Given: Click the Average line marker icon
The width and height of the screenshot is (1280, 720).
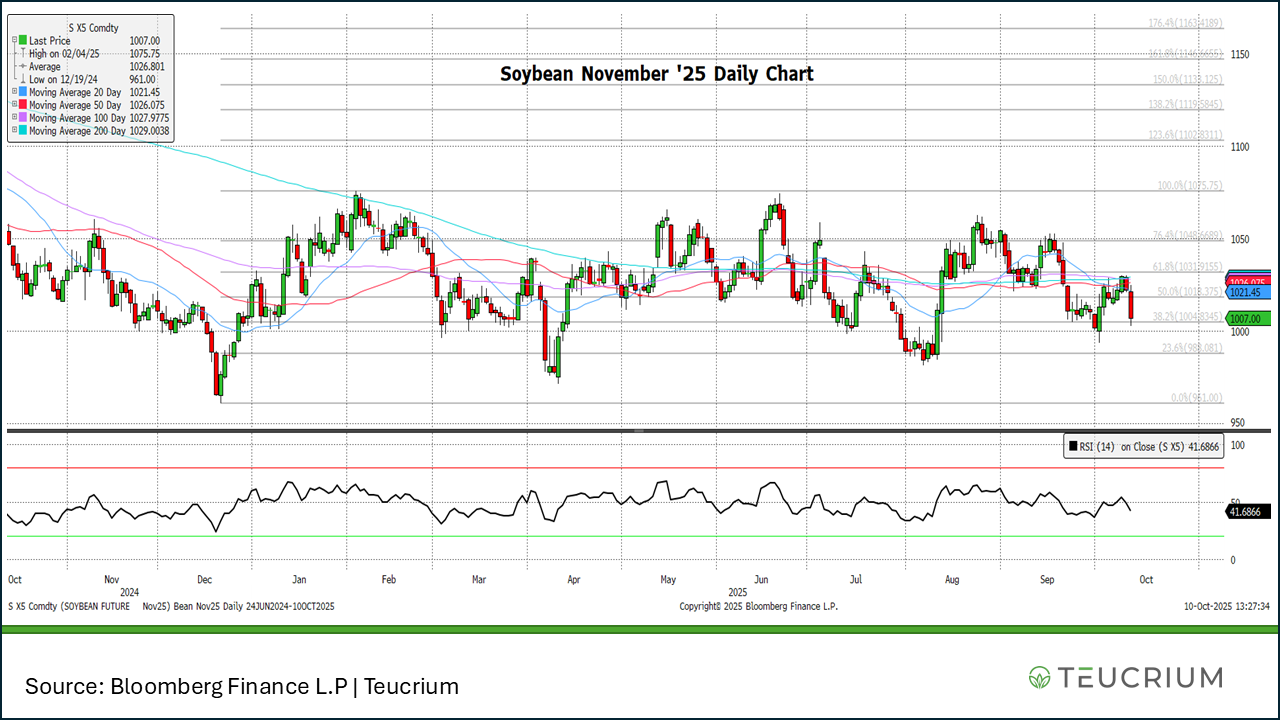Looking at the screenshot, I should click(23, 67).
